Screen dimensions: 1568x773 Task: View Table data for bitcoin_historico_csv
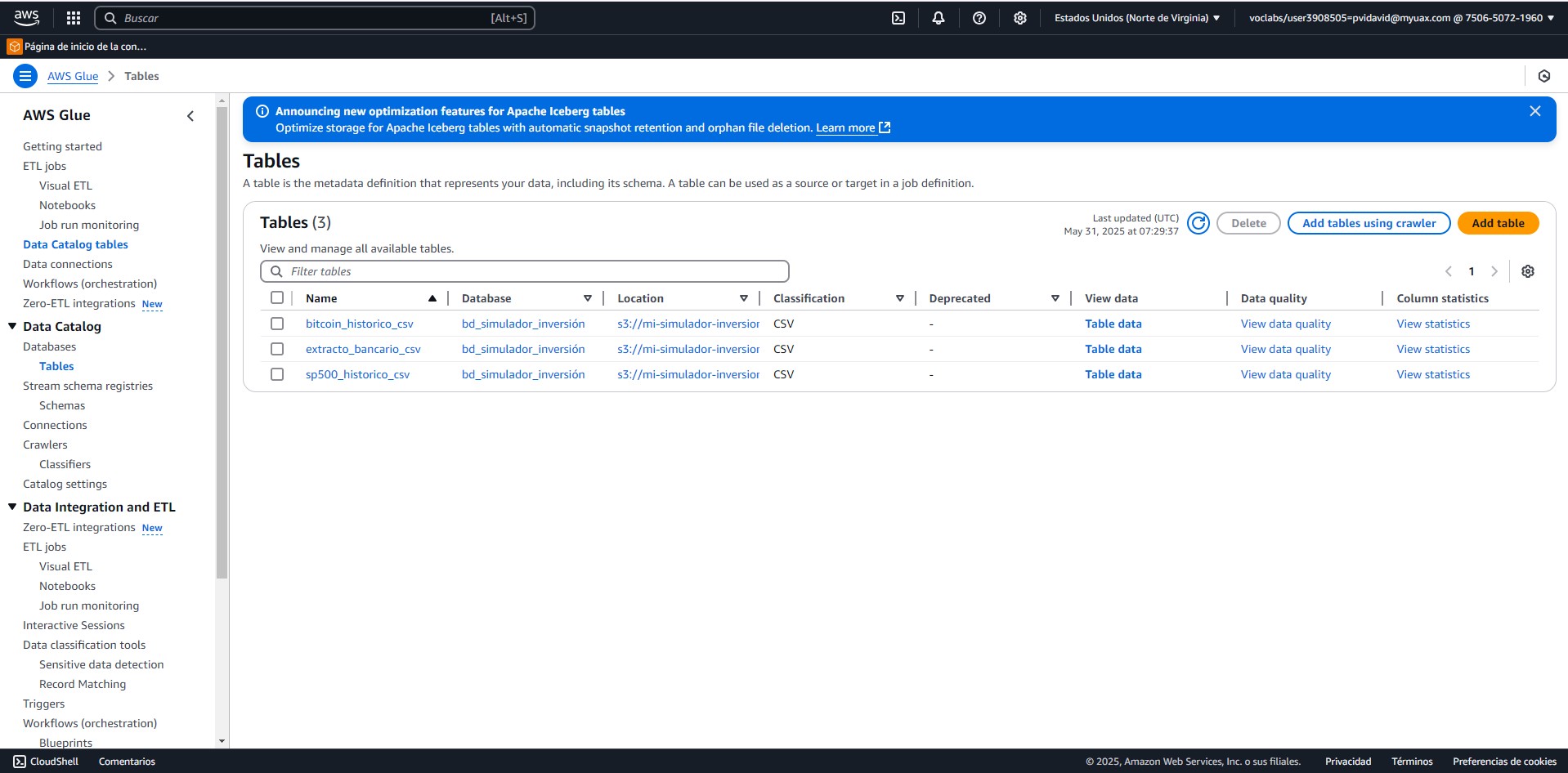pos(1113,324)
